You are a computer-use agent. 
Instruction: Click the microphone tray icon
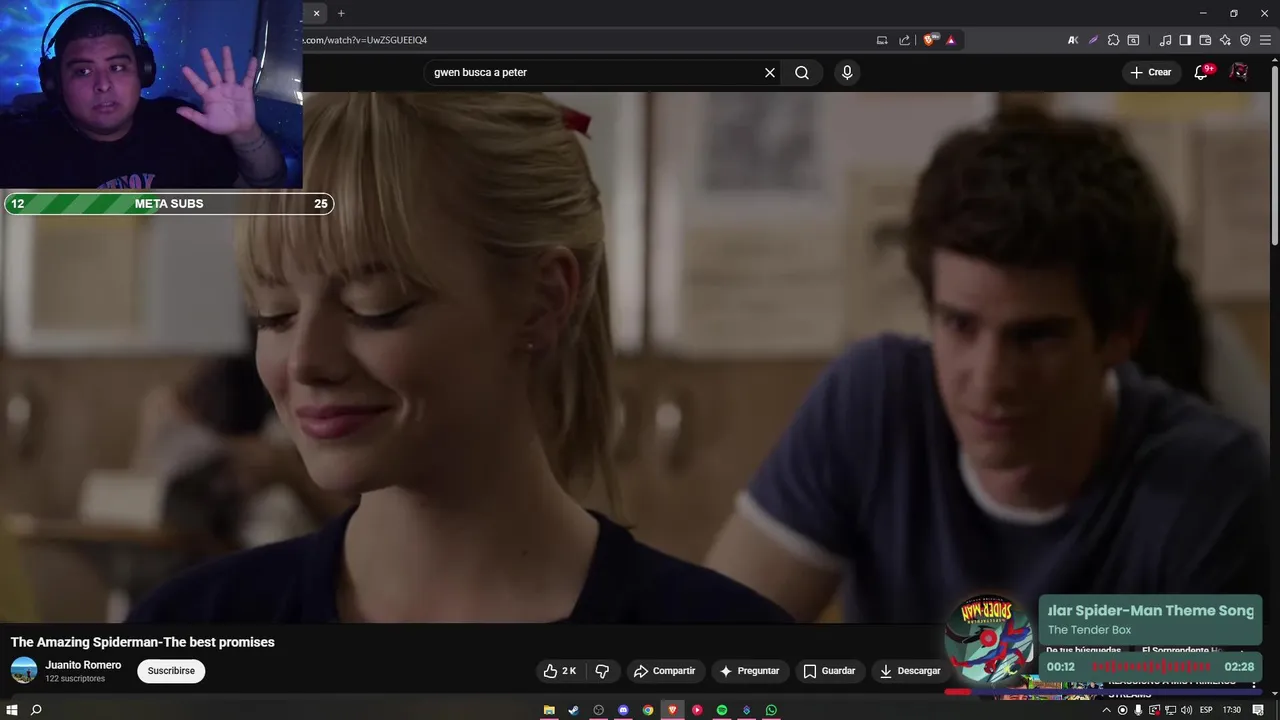(1138, 710)
